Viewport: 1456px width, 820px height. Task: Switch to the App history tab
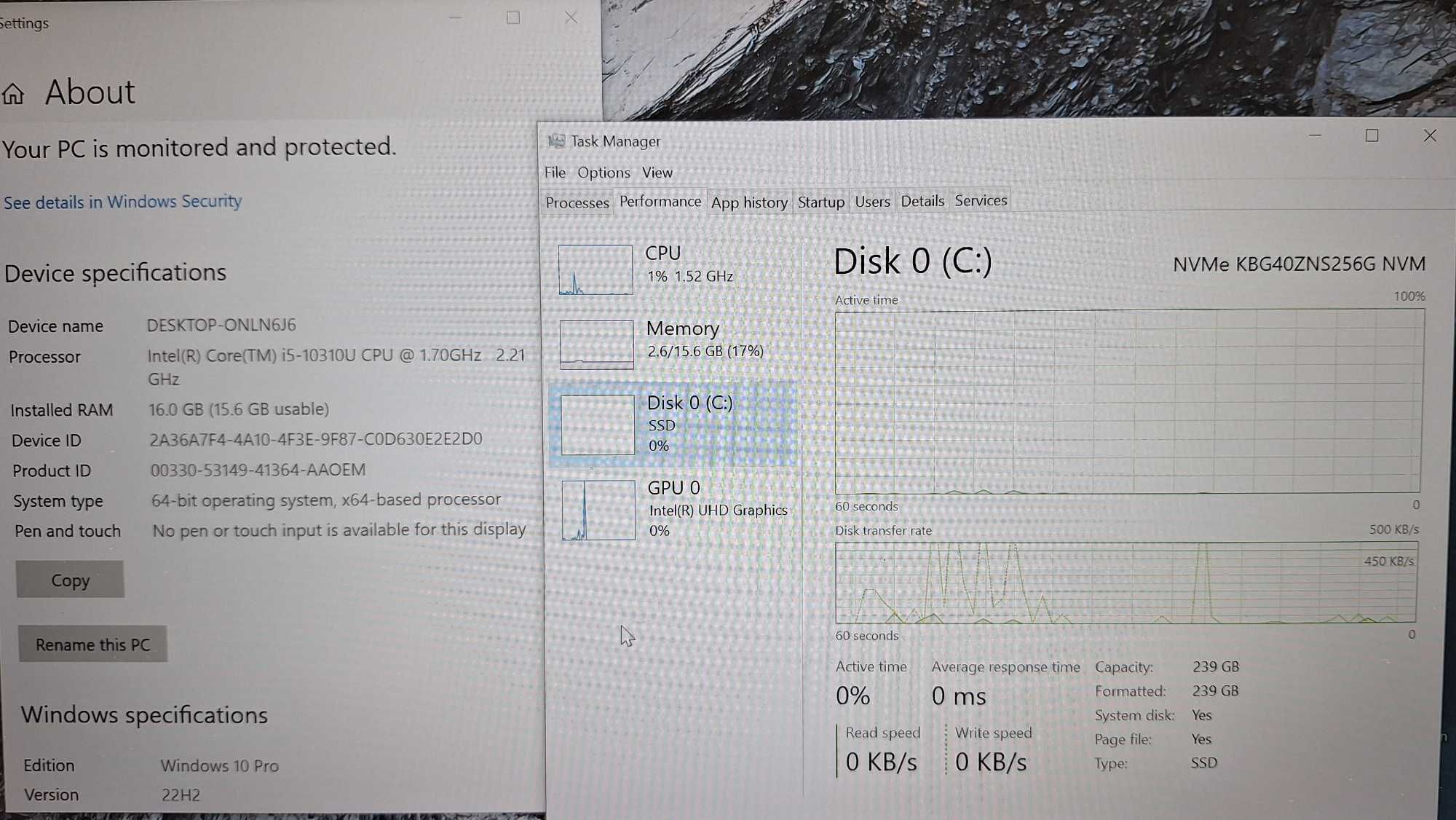click(x=749, y=202)
